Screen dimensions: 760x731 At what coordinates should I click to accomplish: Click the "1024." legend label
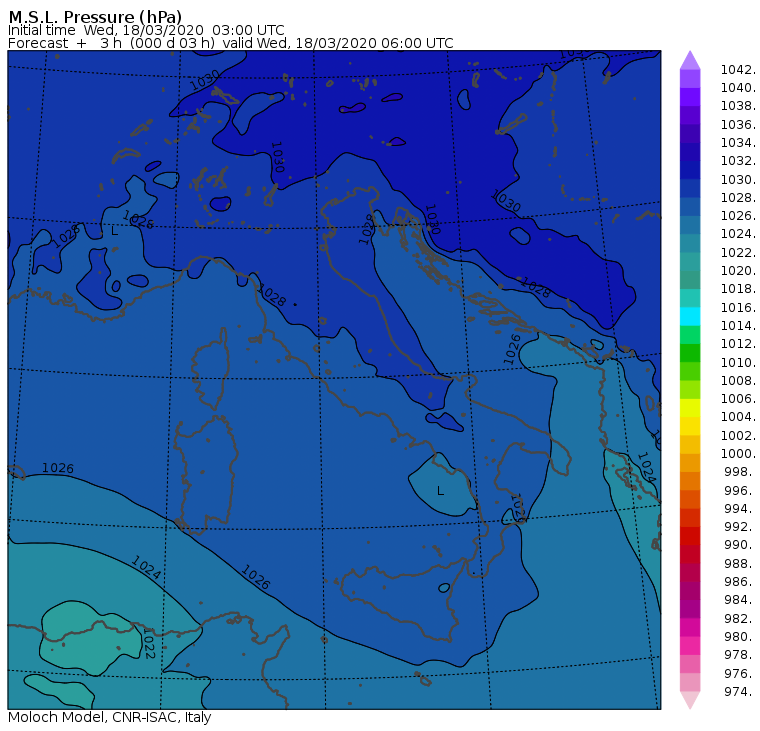click(x=738, y=234)
